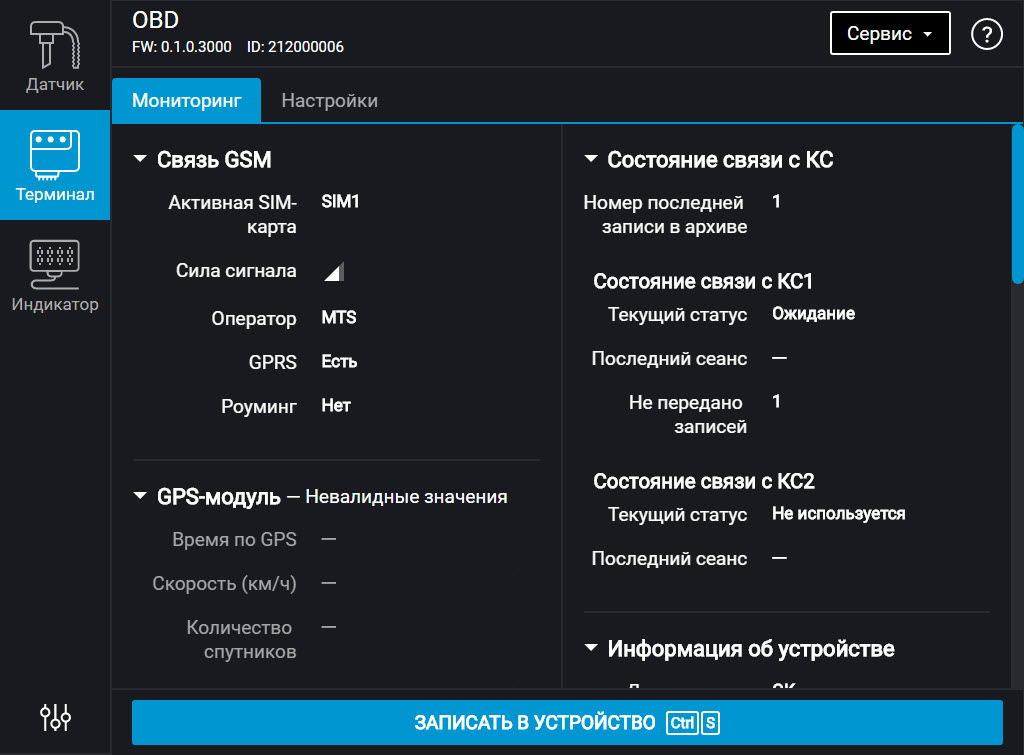Click the Роуминг value Нет
The image size is (1024, 755).
[x=336, y=406]
